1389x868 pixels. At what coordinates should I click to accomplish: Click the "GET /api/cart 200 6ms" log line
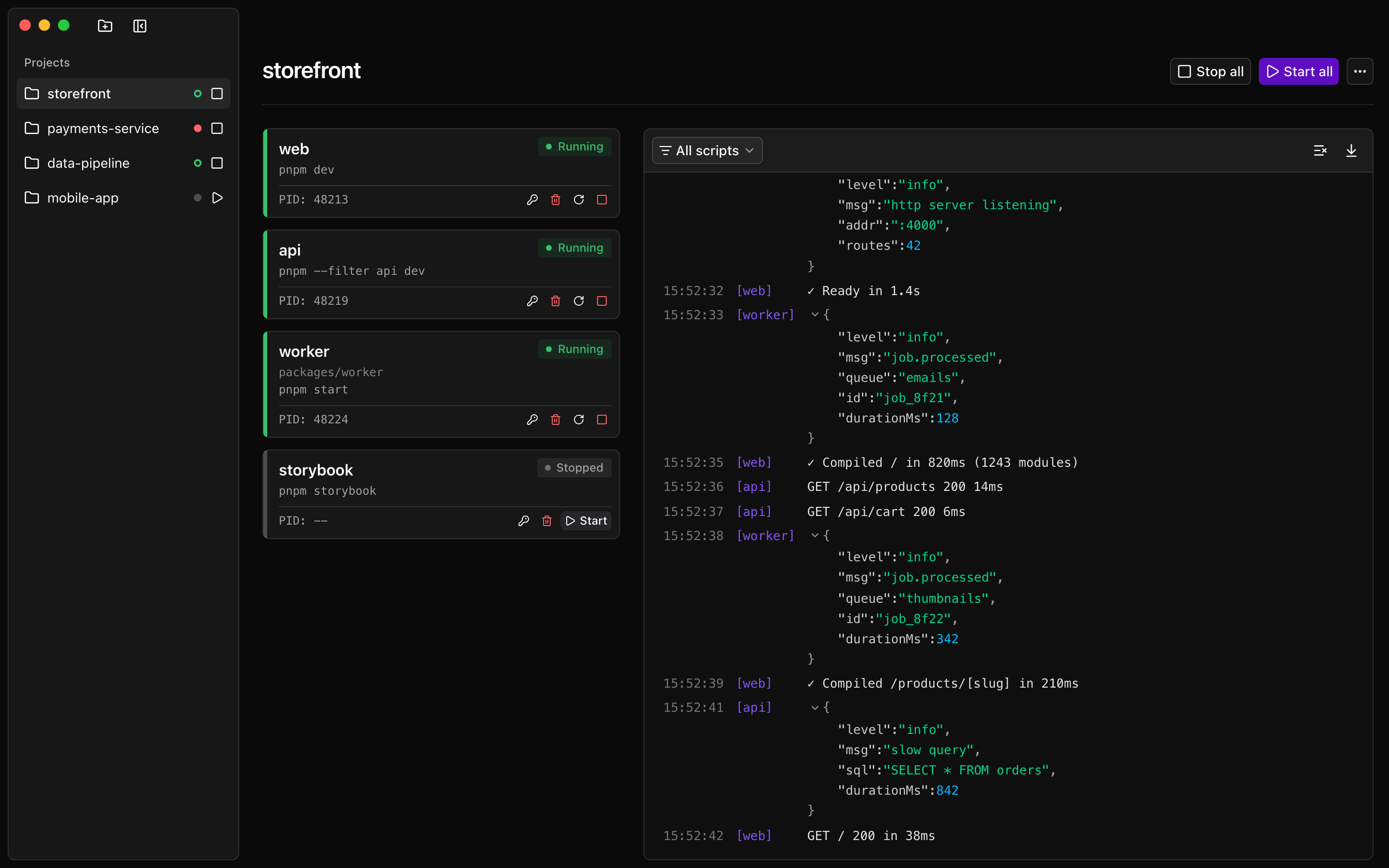pos(886,512)
